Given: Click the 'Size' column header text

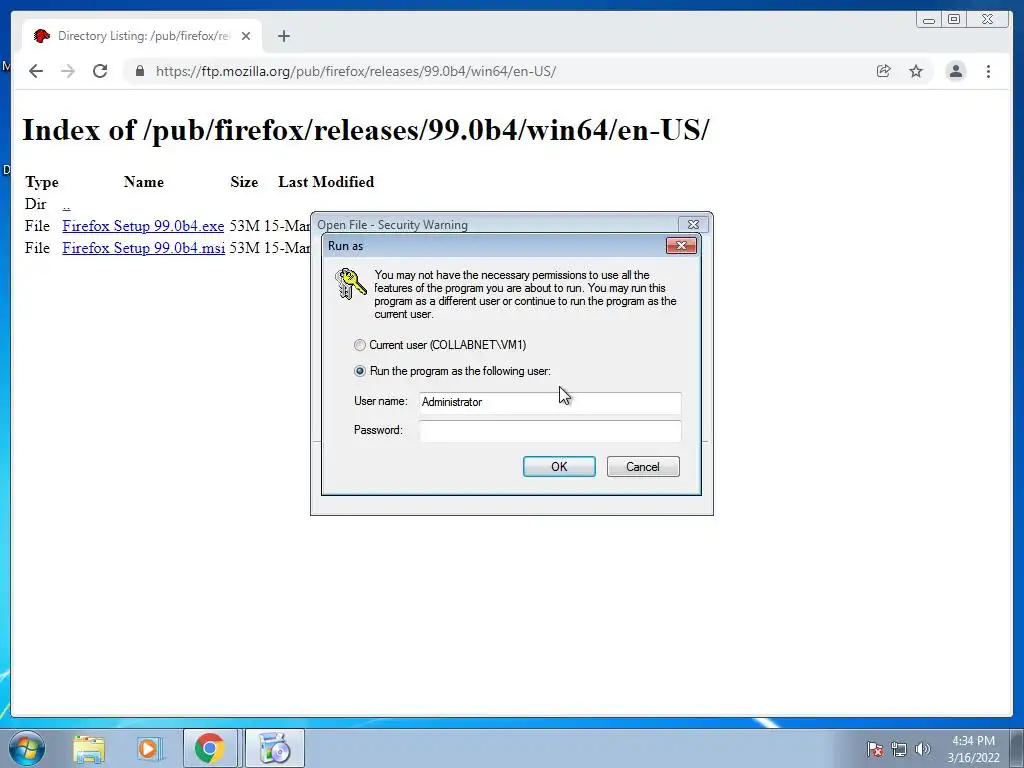Looking at the screenshot, I should 244,182.
